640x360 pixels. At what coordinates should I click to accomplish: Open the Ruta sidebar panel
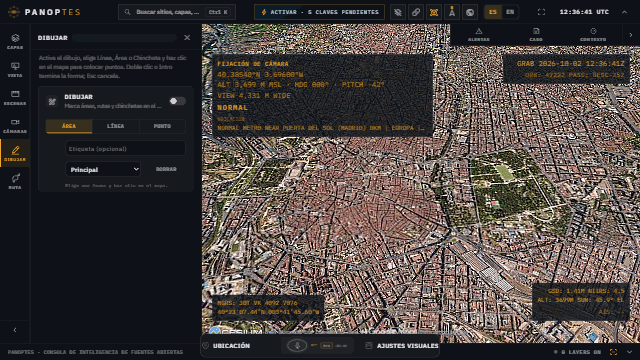click(15, 182)
